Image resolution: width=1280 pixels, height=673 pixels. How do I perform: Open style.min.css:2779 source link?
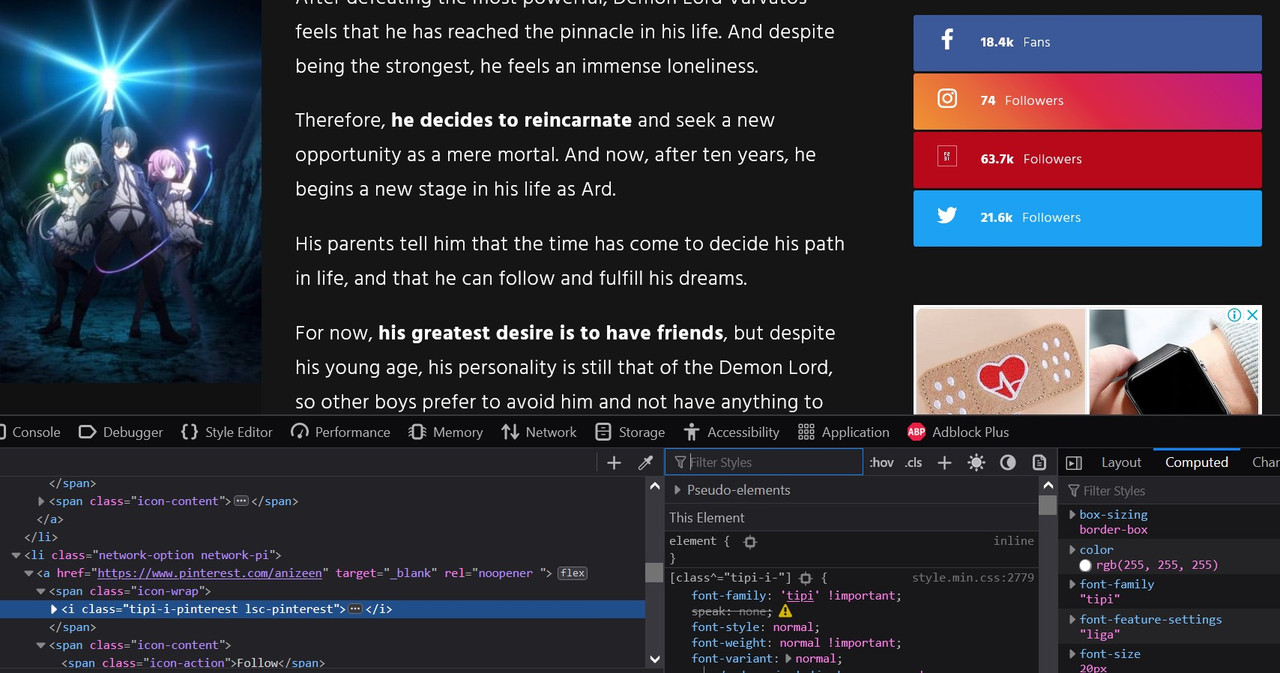coord(972,578)
